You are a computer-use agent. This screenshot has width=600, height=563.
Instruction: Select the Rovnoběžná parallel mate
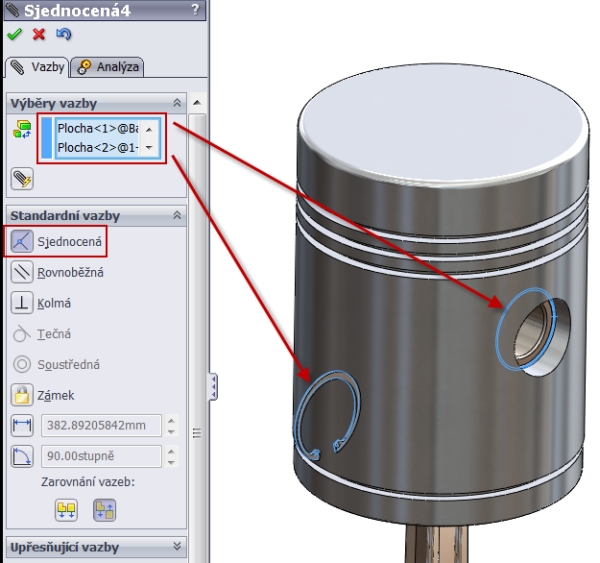point(57,272)
